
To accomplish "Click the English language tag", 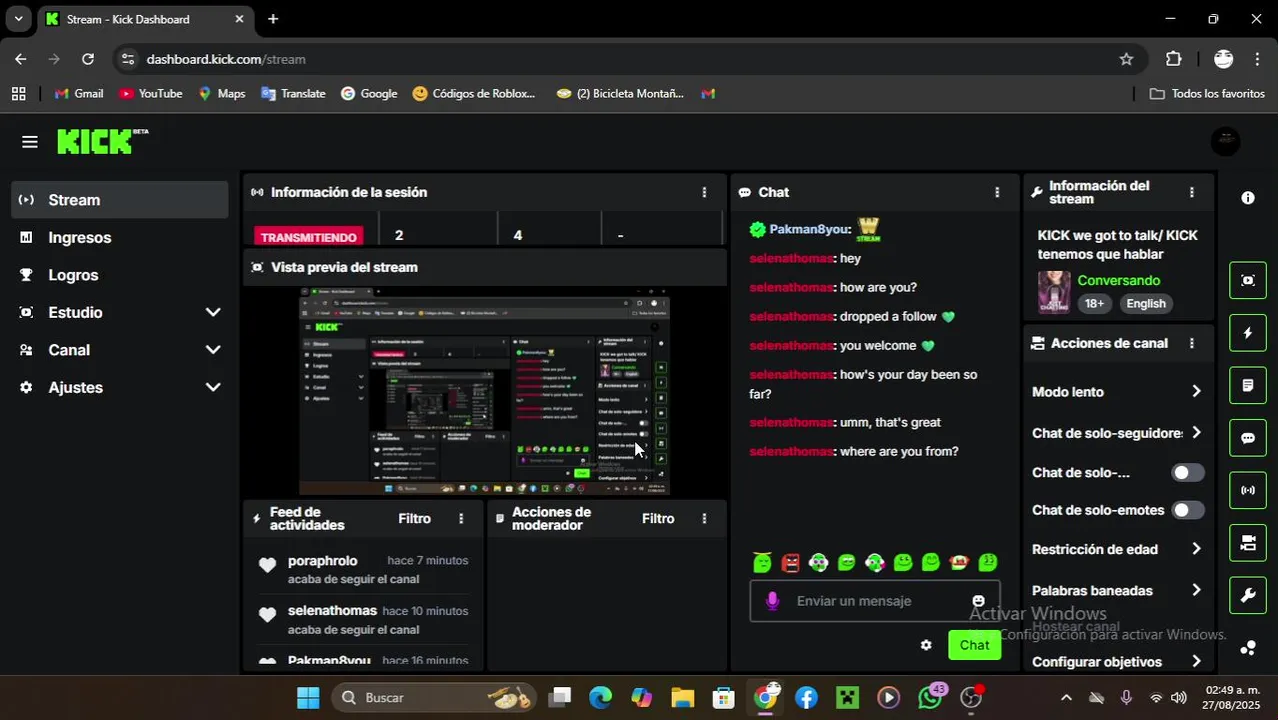I will point(1146,304).
